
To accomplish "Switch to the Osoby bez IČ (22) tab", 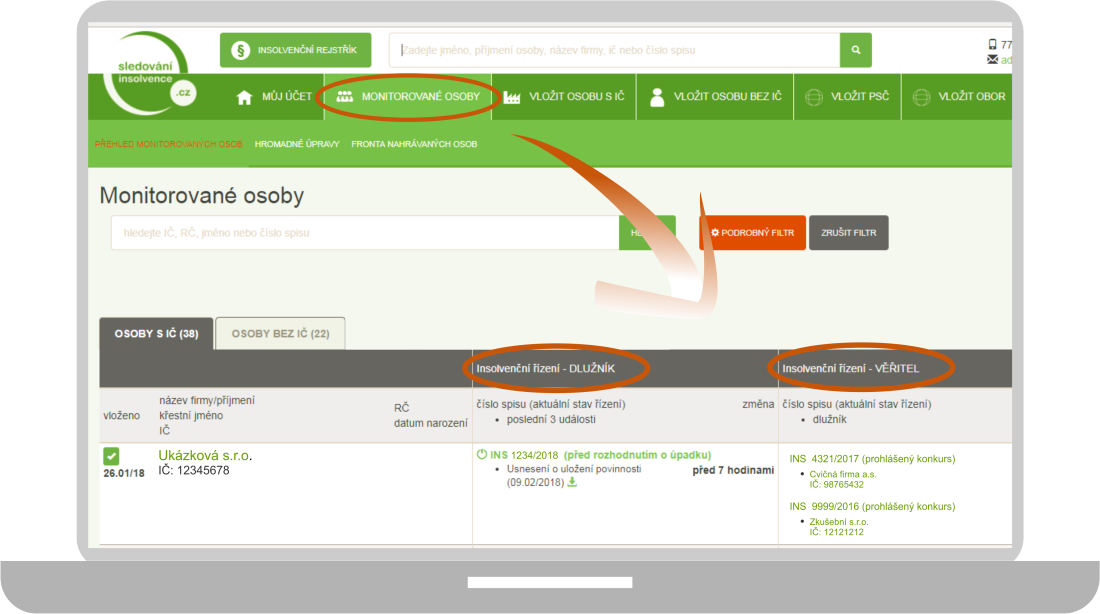I will point(280,333).
